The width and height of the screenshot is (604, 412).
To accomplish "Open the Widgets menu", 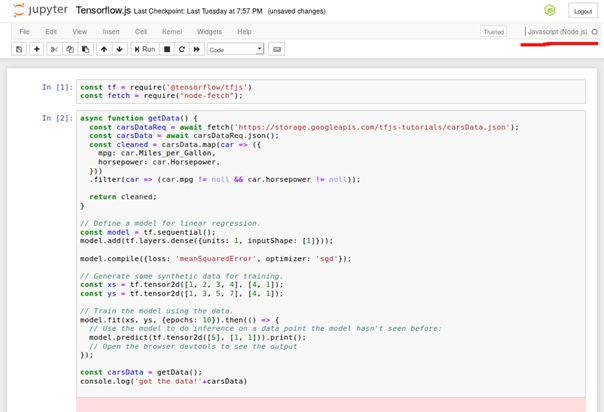I will [x=209, y=32].
